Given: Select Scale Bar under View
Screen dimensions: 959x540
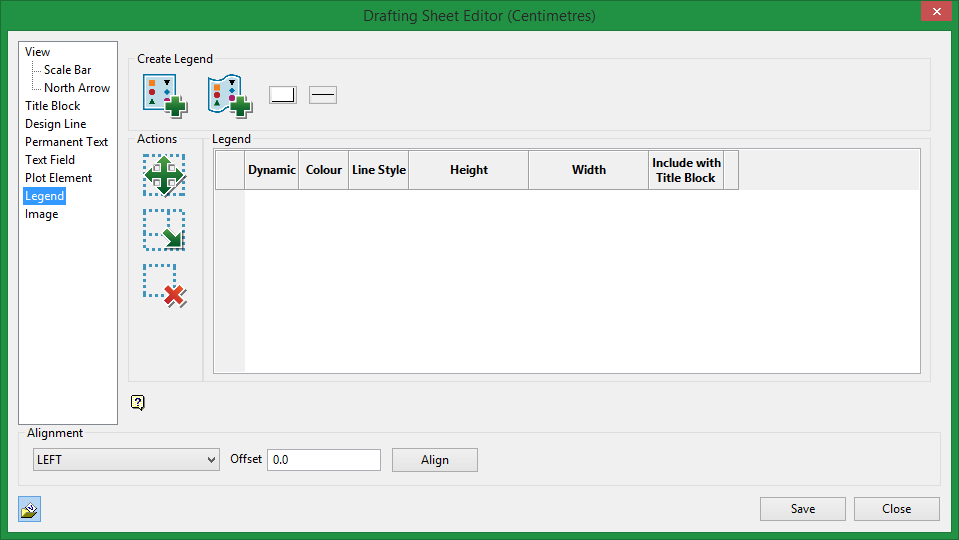Looking at the screenshot, I should pyautogui.click(x=67, y=70).
